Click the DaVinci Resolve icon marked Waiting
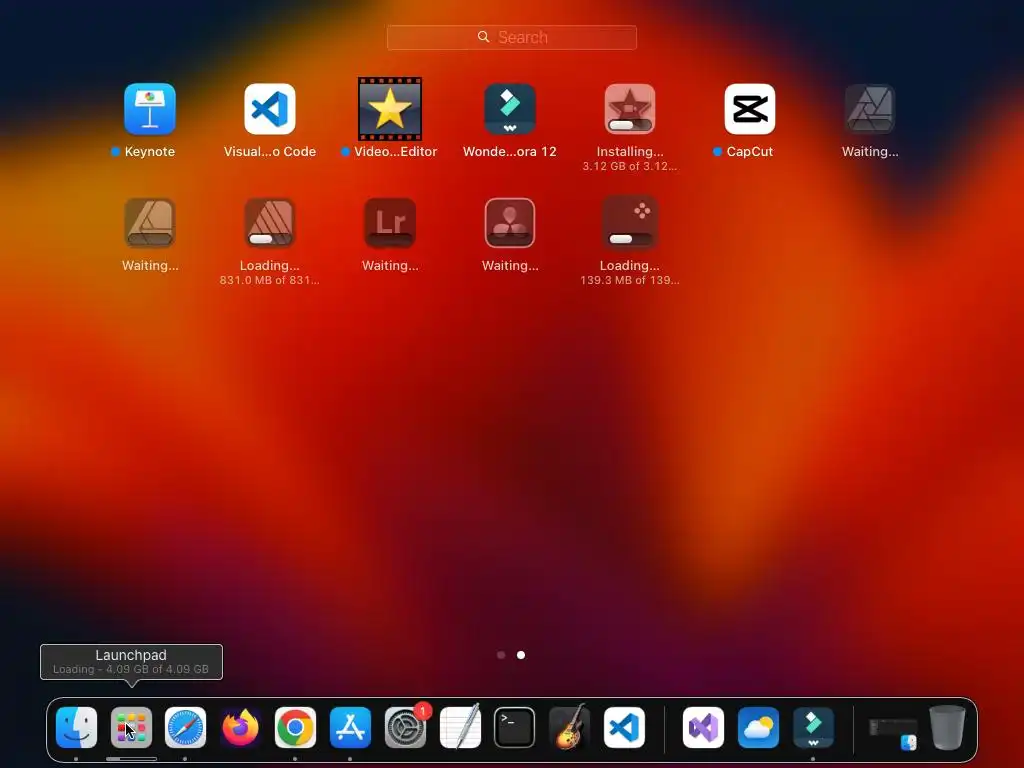Viewport: 1024px width, 768px height. tap(510, 223)
